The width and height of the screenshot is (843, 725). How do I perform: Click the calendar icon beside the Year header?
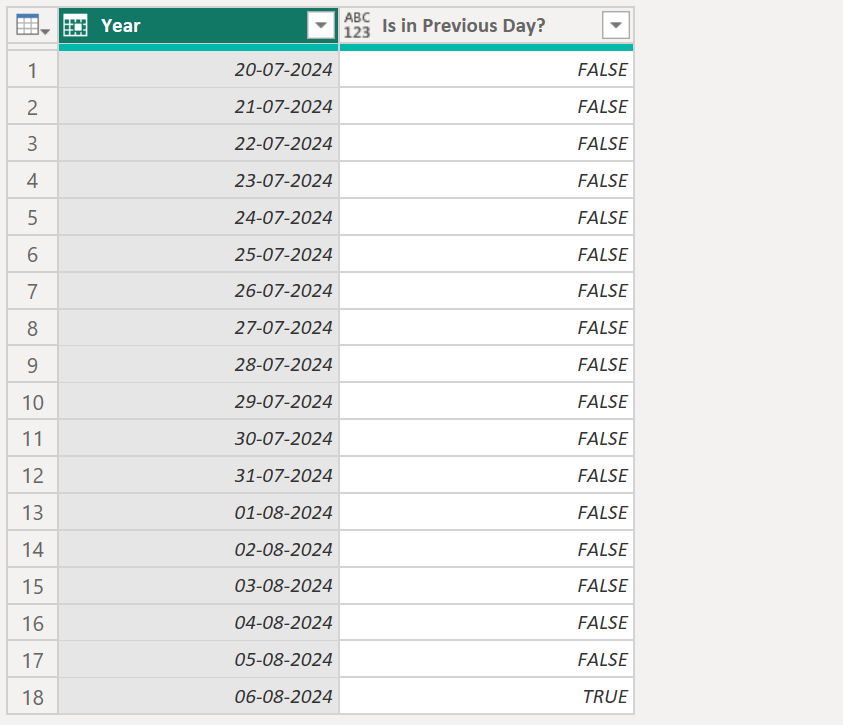(75, 24)
